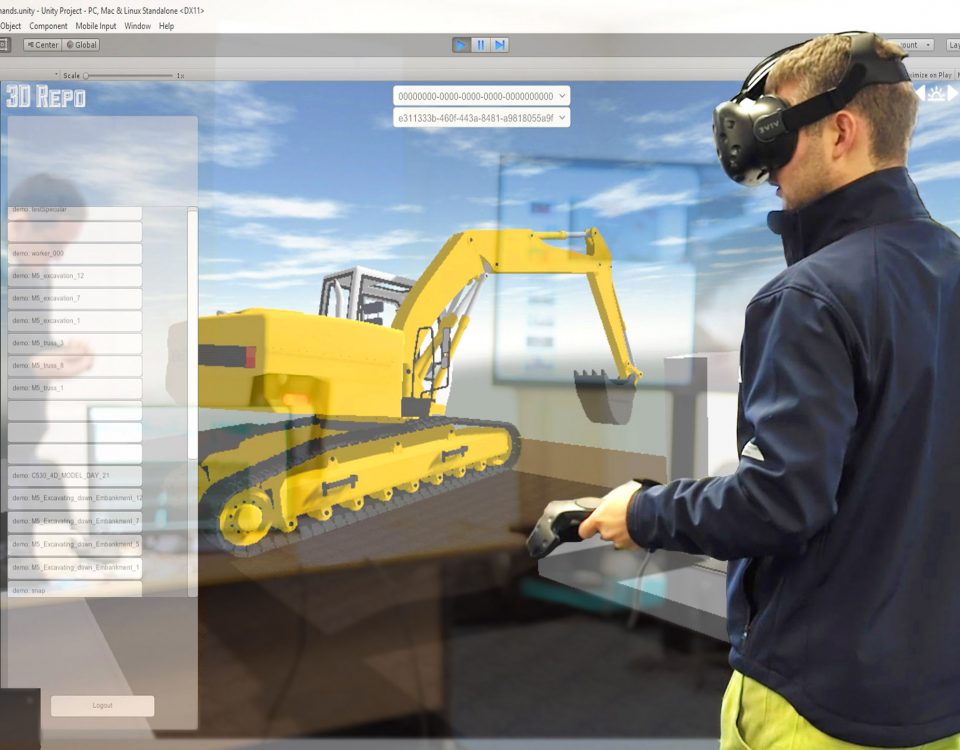960x750 pixels.
Task: Open the Window menu
Action: [138, 26]
